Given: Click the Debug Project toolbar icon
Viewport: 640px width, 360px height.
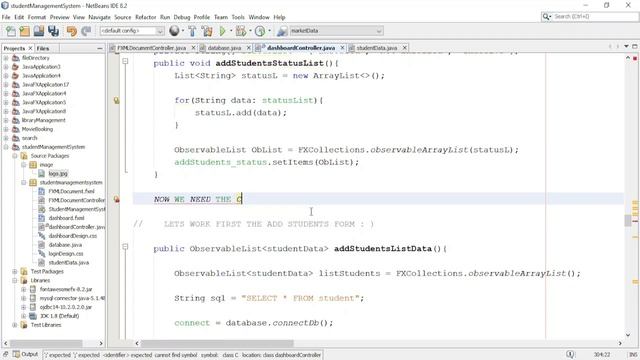Looking at the screenshot, I should [x=241, y=31].
